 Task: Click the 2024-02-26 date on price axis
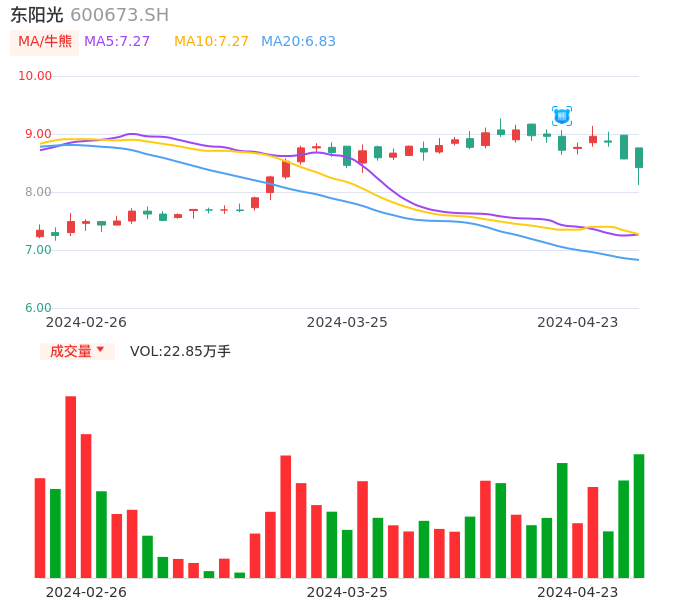(x=86, y=322)
